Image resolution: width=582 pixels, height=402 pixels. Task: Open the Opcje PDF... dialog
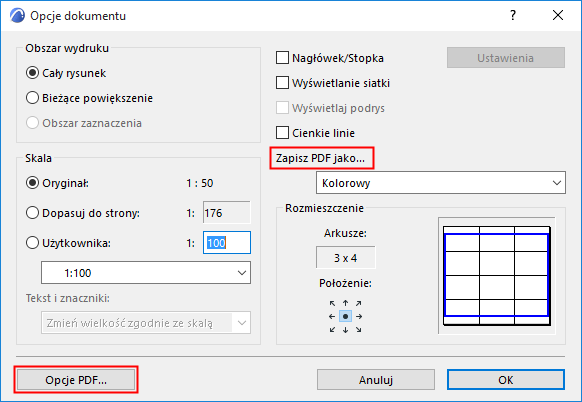tap(76, 380)
